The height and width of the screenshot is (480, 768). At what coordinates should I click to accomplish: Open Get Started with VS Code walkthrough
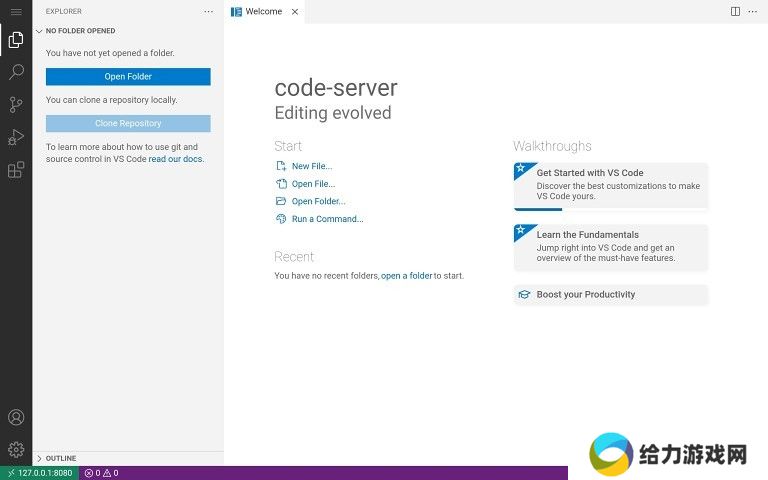(x=611, y=186)
